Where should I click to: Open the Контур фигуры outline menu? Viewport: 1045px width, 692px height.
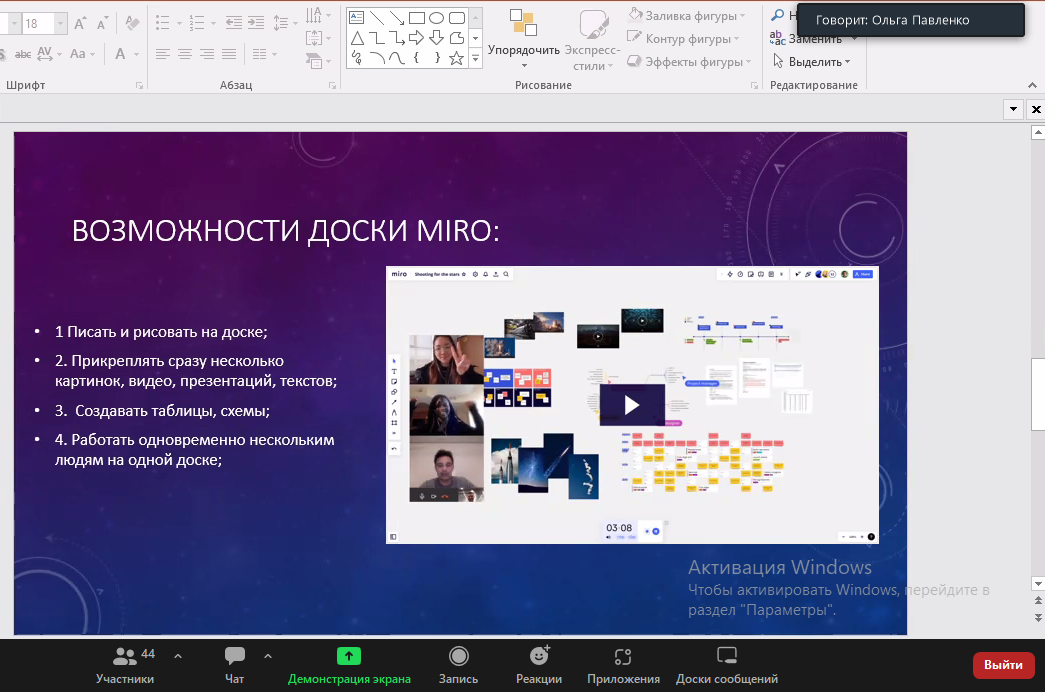click(x=684, y=39)
